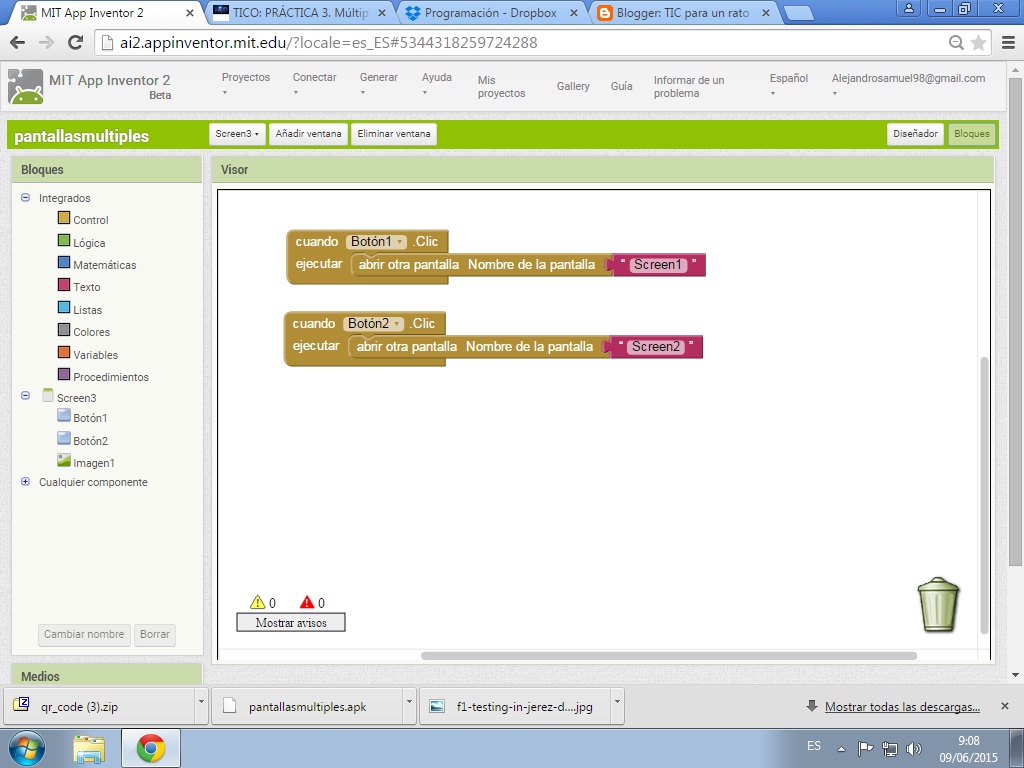
Task: Click the viewer horizontal scrollbar
Action: point(669,656)
